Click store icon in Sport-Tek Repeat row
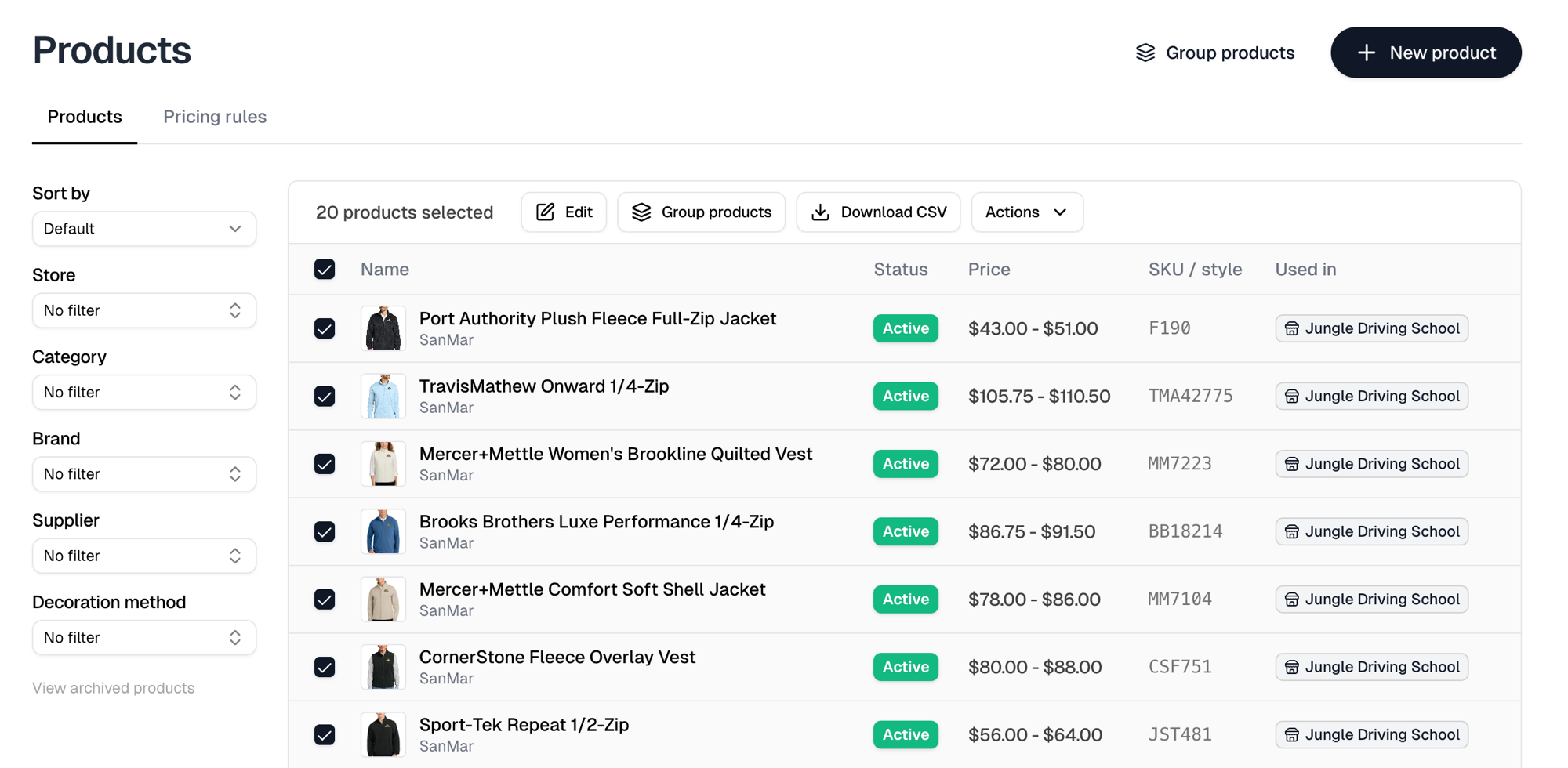The width and height of the screenshot is (1568, 768). pyautogui.click(x=1292, y=735)
